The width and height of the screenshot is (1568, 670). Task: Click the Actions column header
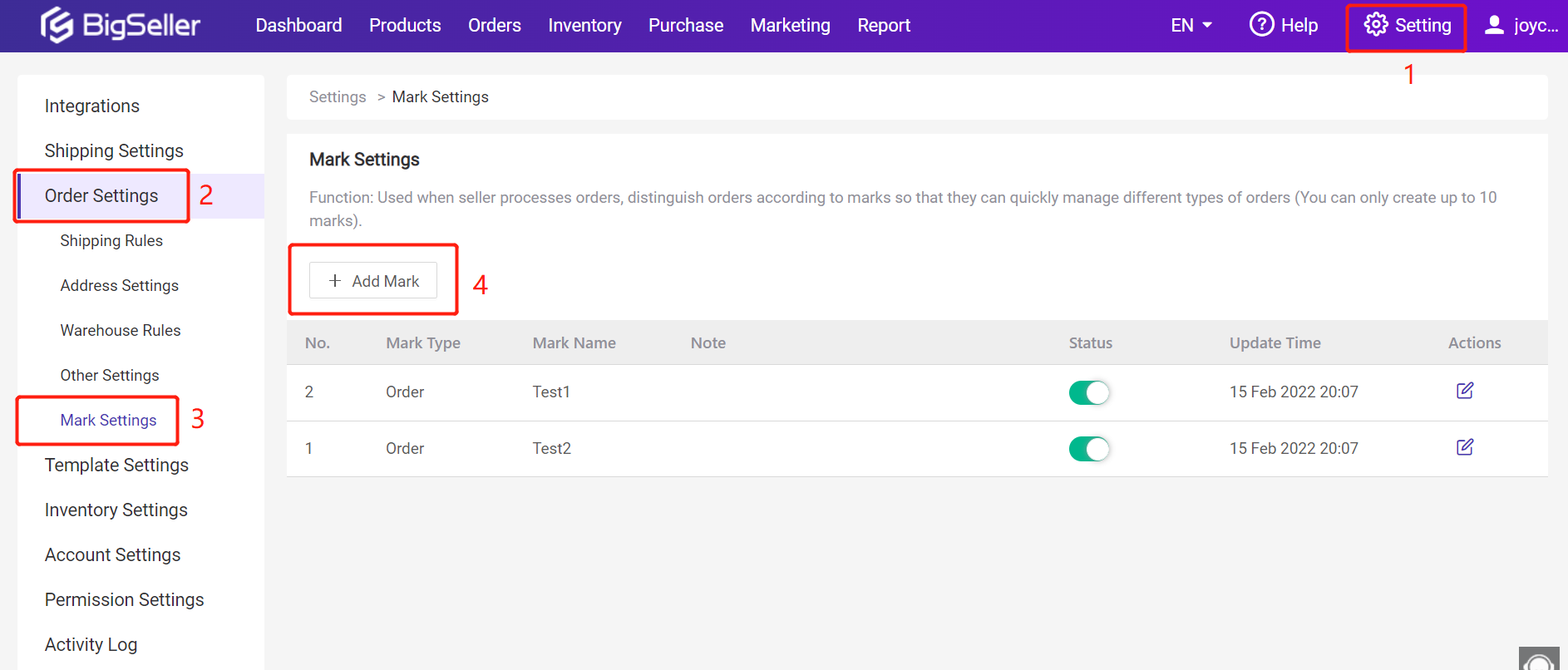(1475, 342)
